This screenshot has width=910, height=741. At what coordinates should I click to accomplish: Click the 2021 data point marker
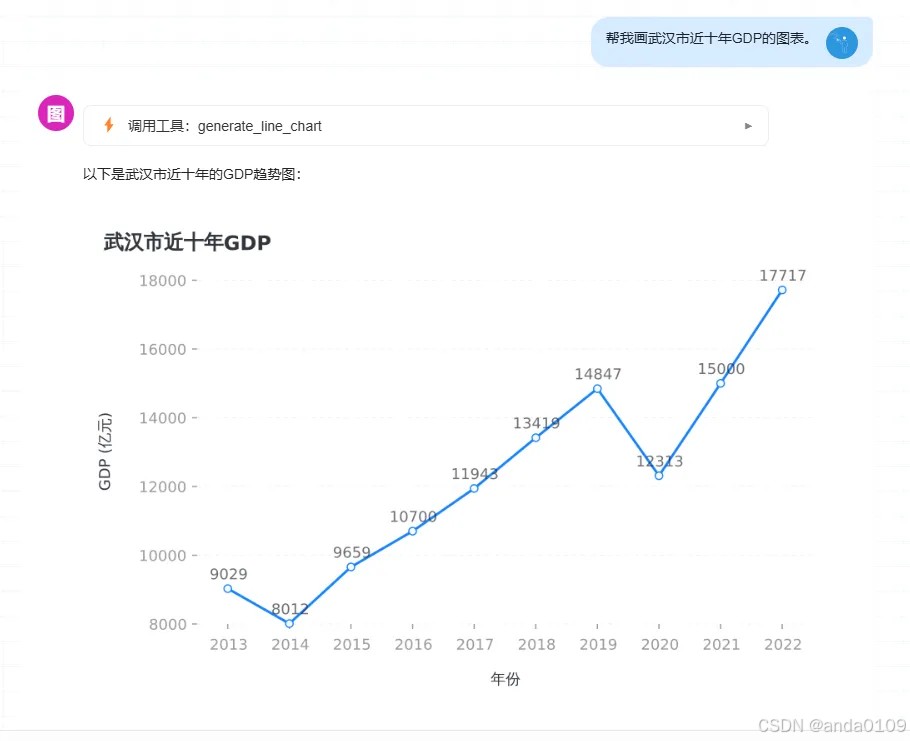pos(720,384)
